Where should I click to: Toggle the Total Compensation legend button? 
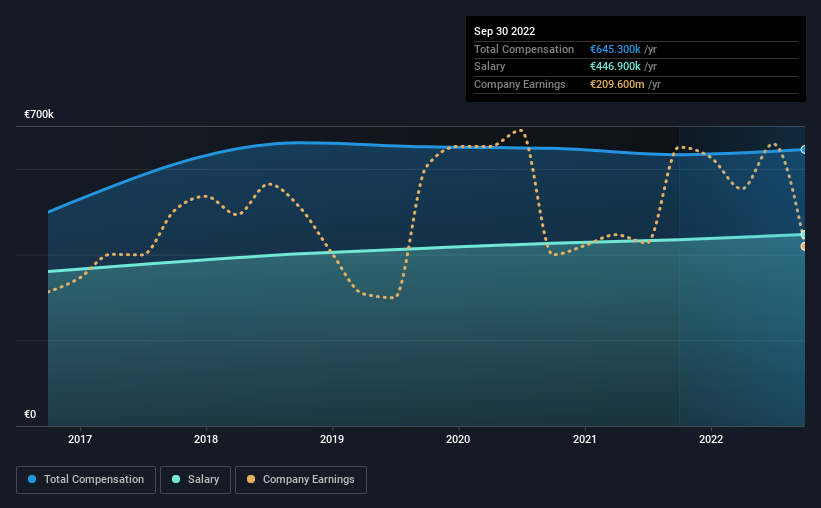[x=86, y=480]
